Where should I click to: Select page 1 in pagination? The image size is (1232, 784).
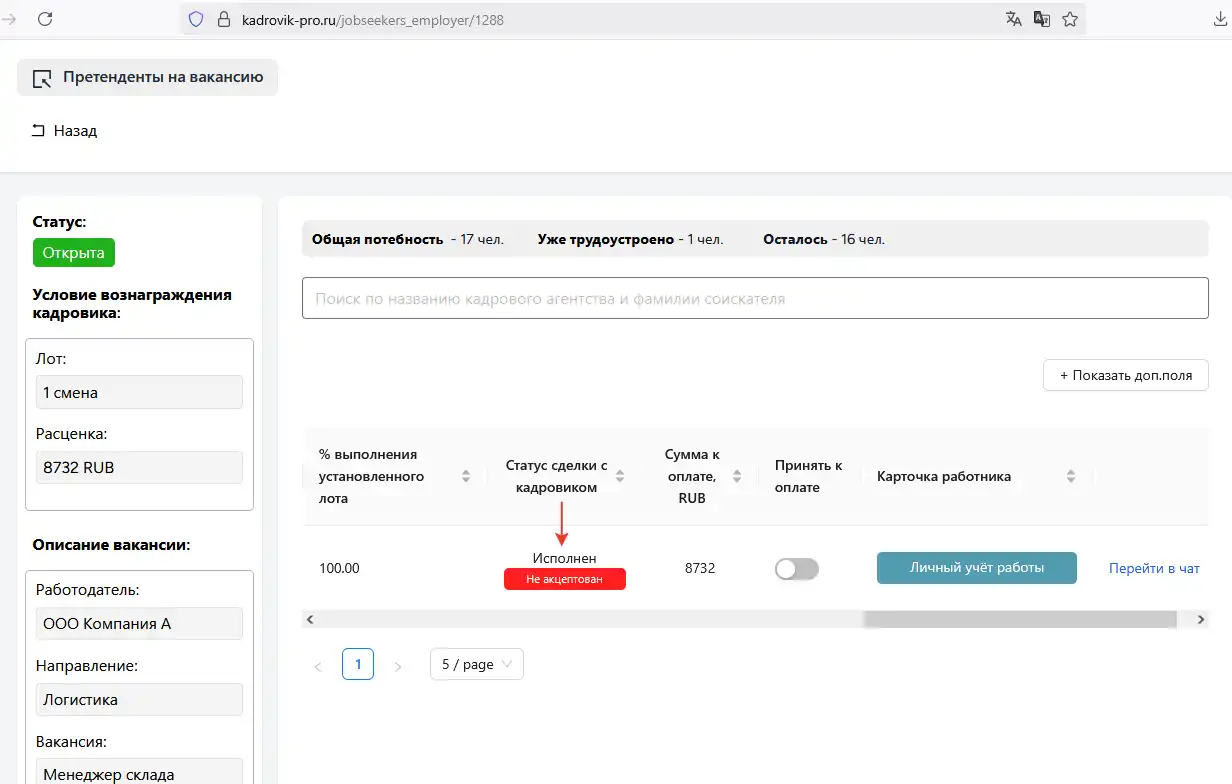(358, 664)
